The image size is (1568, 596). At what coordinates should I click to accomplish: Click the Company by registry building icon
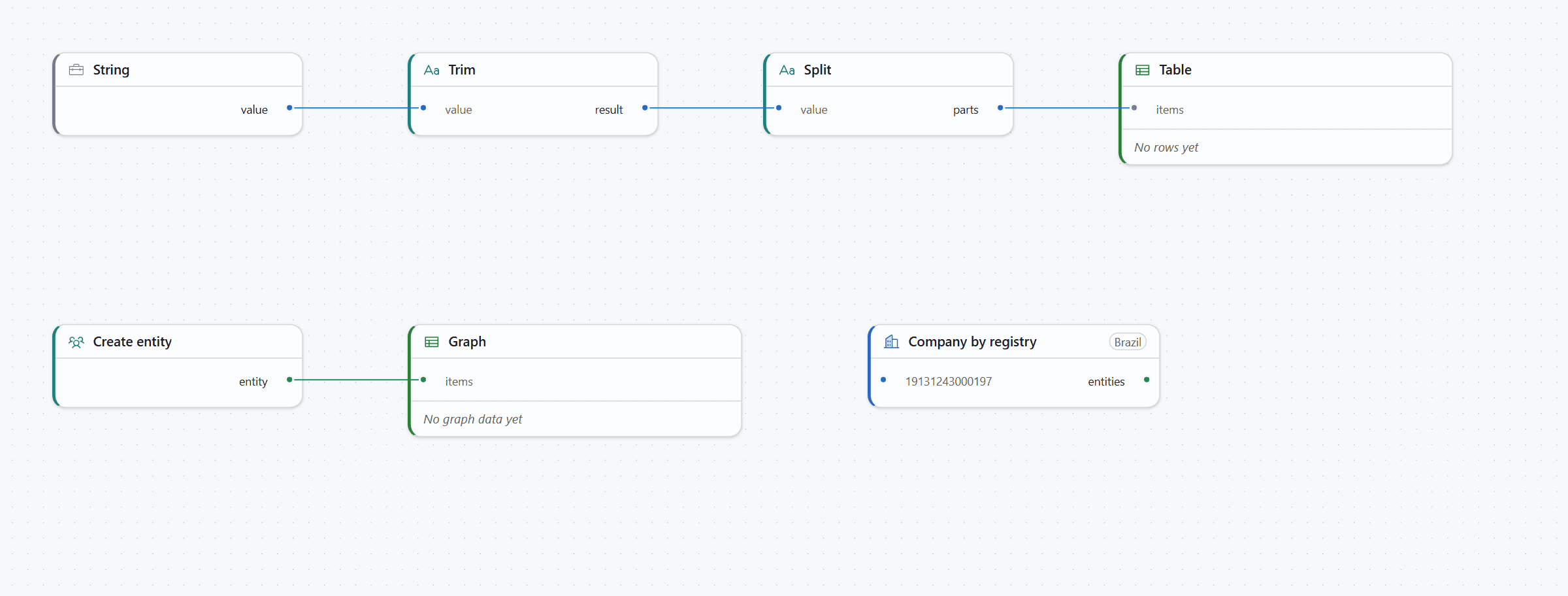(892, 342)
